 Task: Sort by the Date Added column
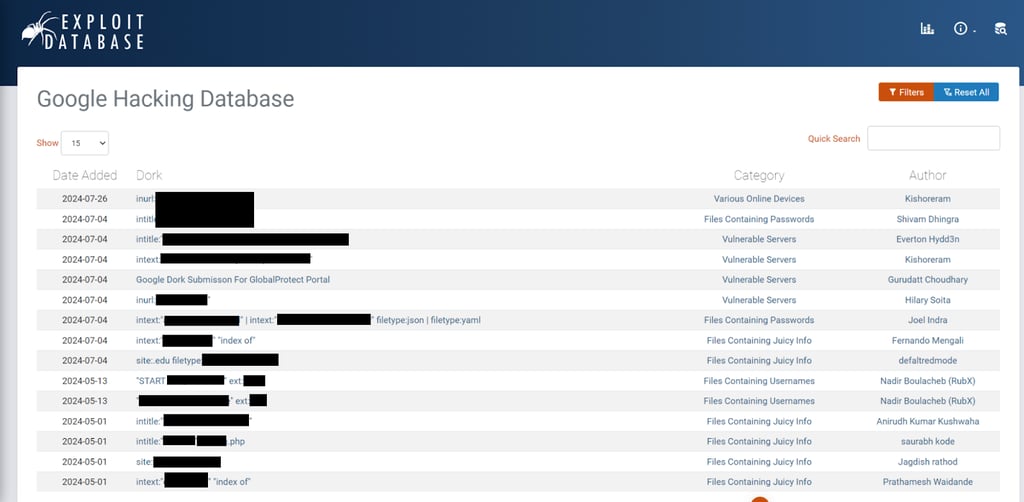85,175
